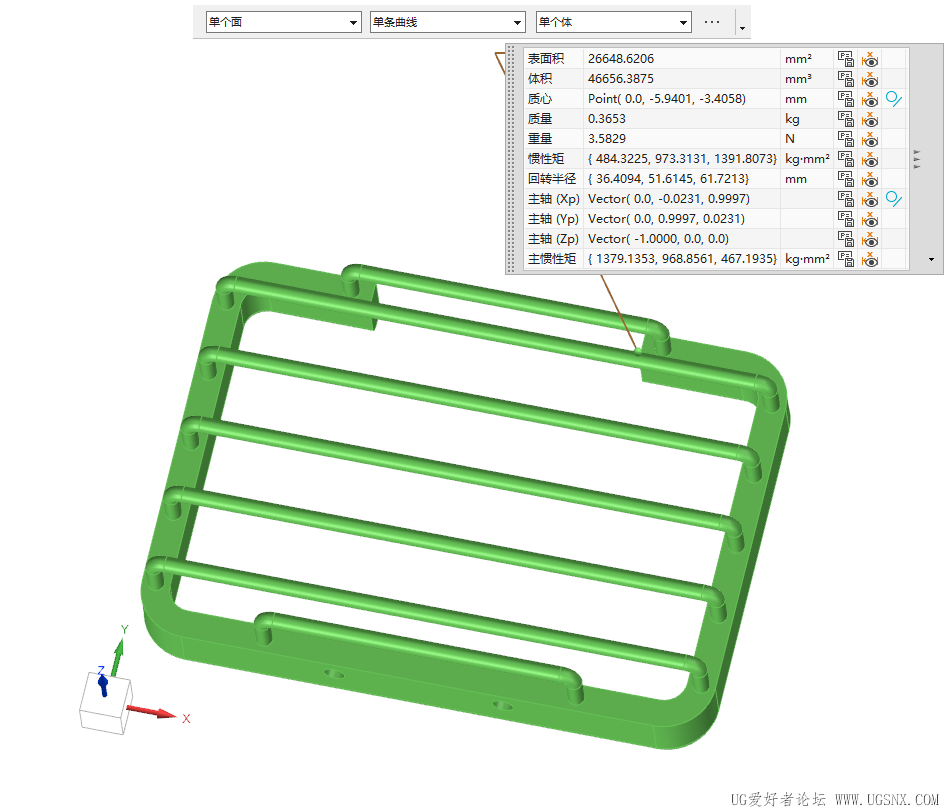The image size is (944, 812).
Task: Click the save icon in 惯性矩 row
Action: (846, 158)
